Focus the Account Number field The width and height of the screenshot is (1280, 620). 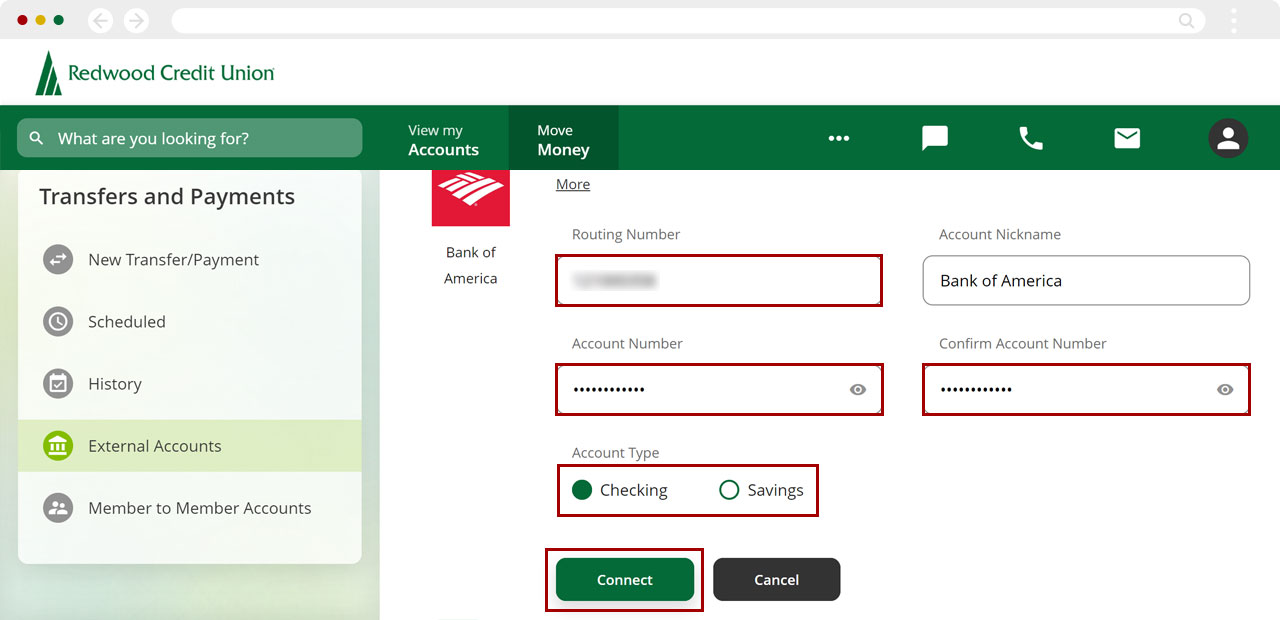click(719, 390)
